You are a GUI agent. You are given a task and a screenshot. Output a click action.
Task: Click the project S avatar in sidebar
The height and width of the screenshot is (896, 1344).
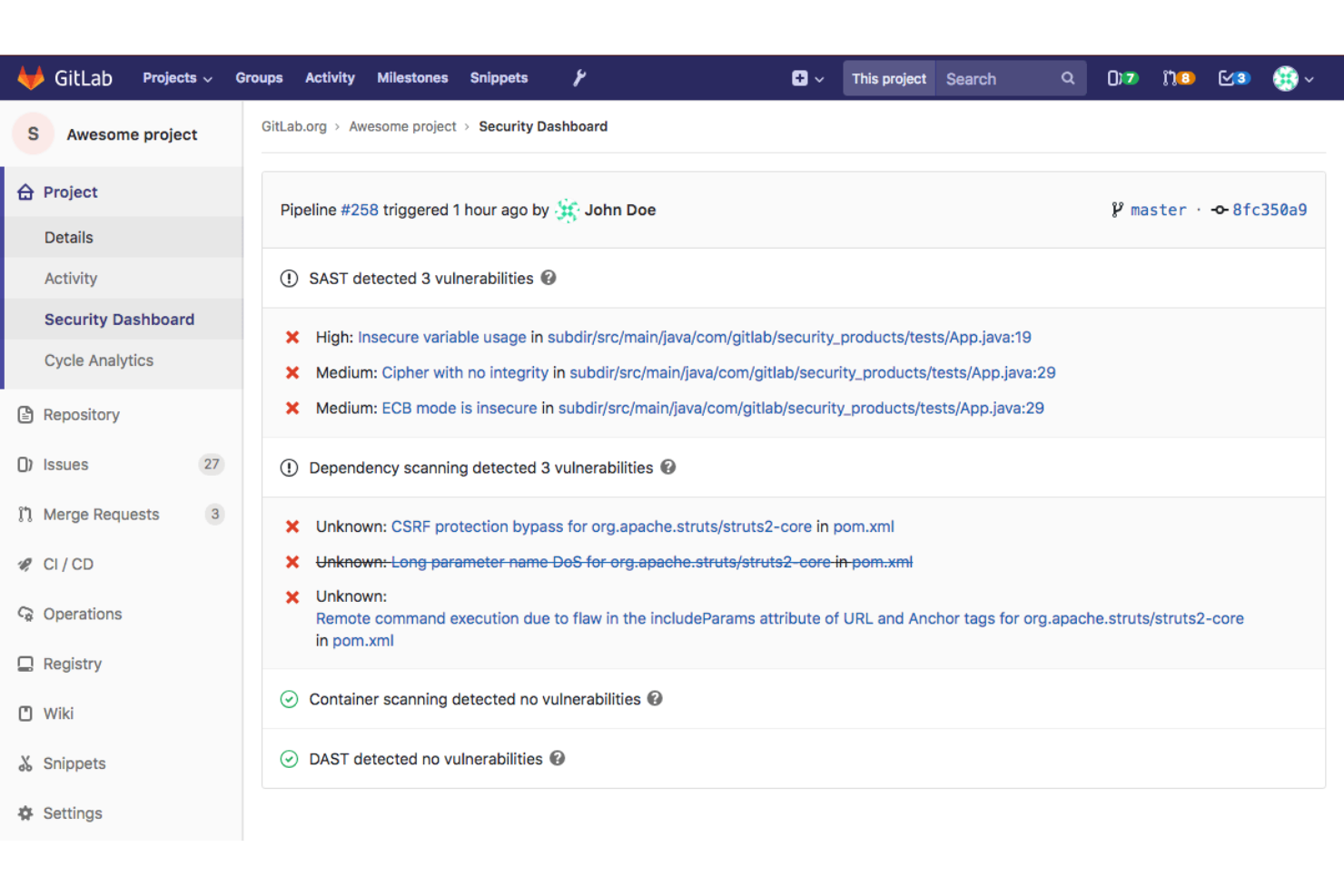(x=34, y=134)
